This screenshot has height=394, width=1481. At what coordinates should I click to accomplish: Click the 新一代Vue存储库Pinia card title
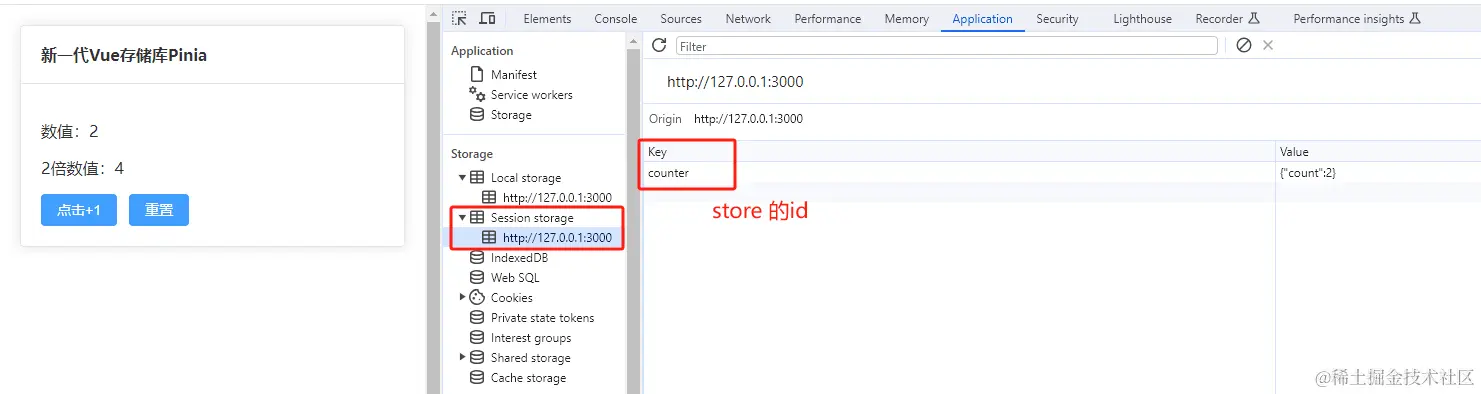(124, 56)
